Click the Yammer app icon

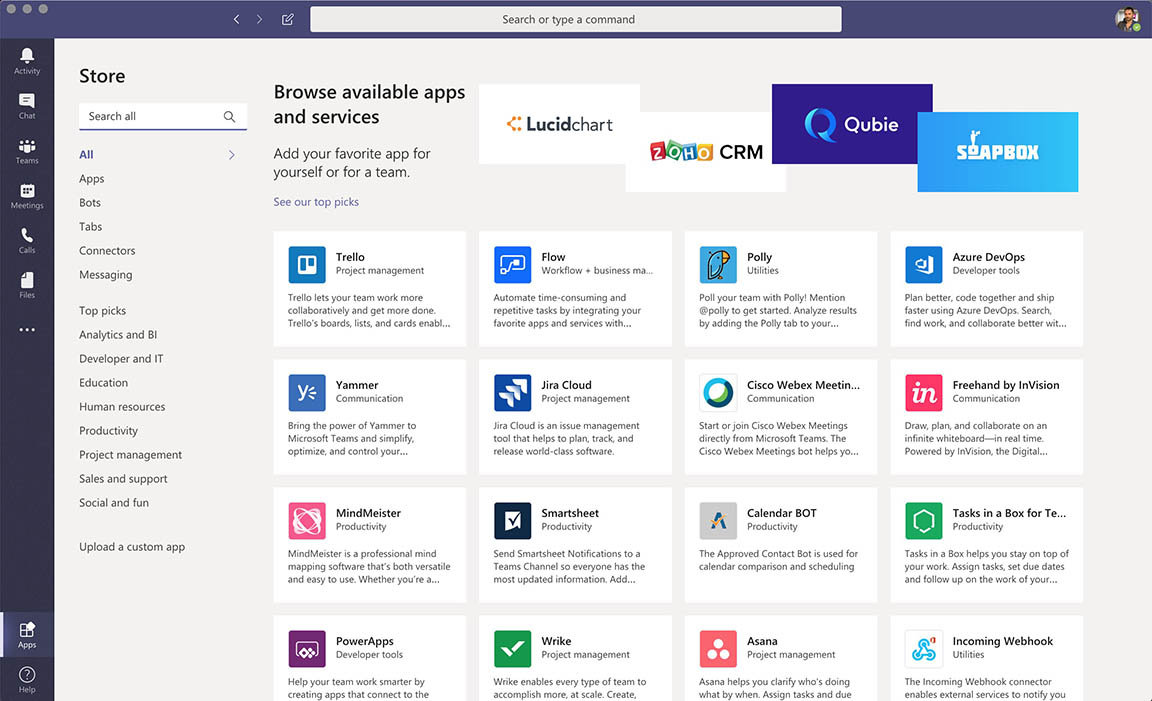pyautogui.click(x=307, y=392)
